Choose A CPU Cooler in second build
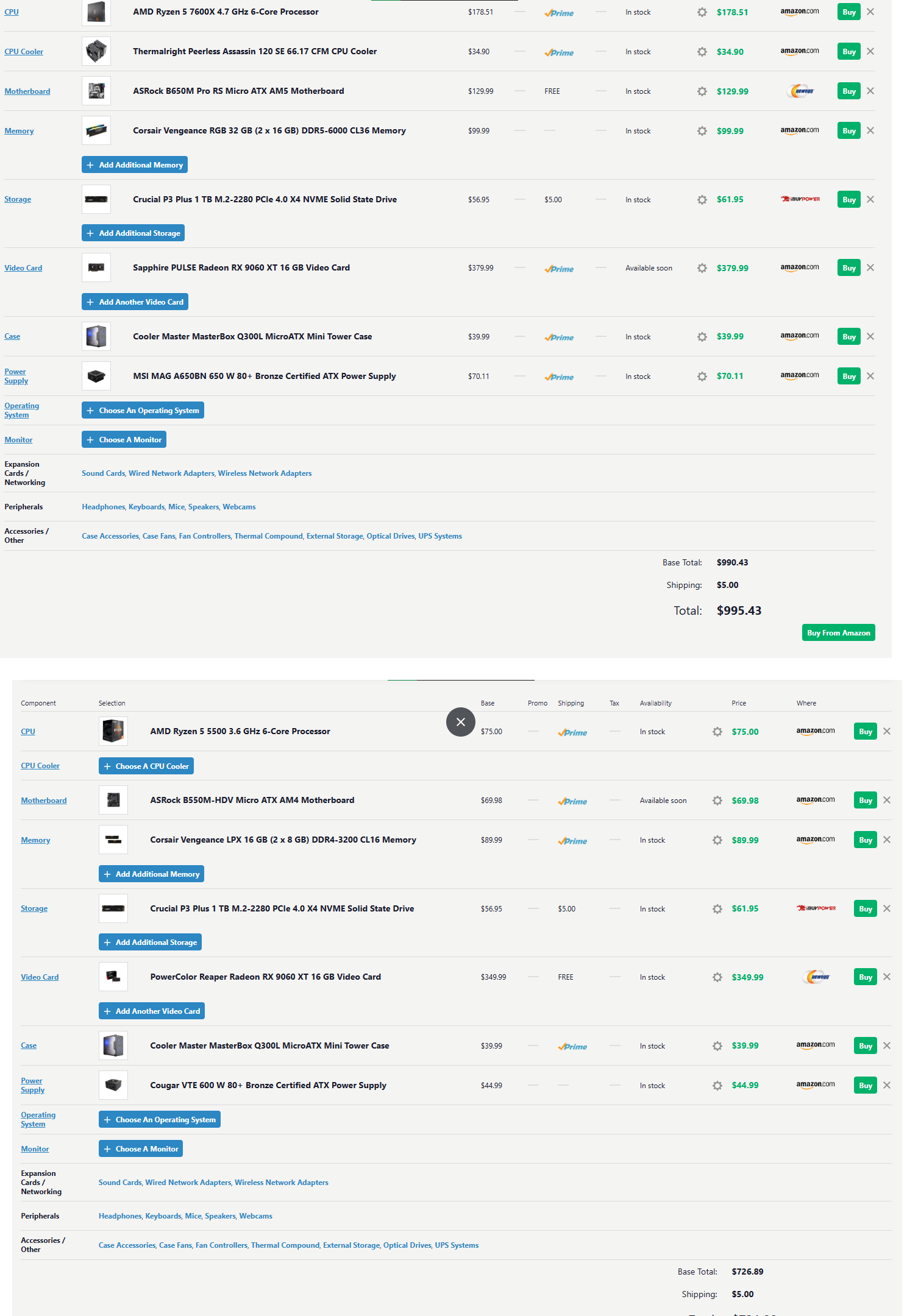This screenshot has width=907, height=1316. 146,766
